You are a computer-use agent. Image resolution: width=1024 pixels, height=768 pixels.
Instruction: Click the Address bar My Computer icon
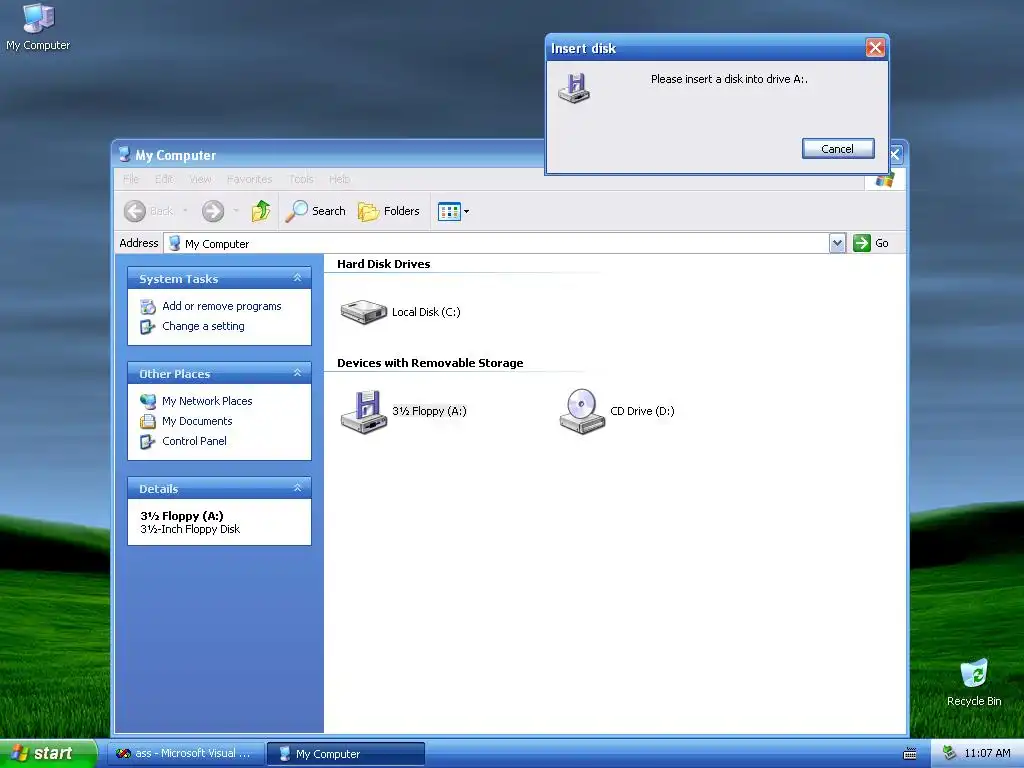[174, 243]
